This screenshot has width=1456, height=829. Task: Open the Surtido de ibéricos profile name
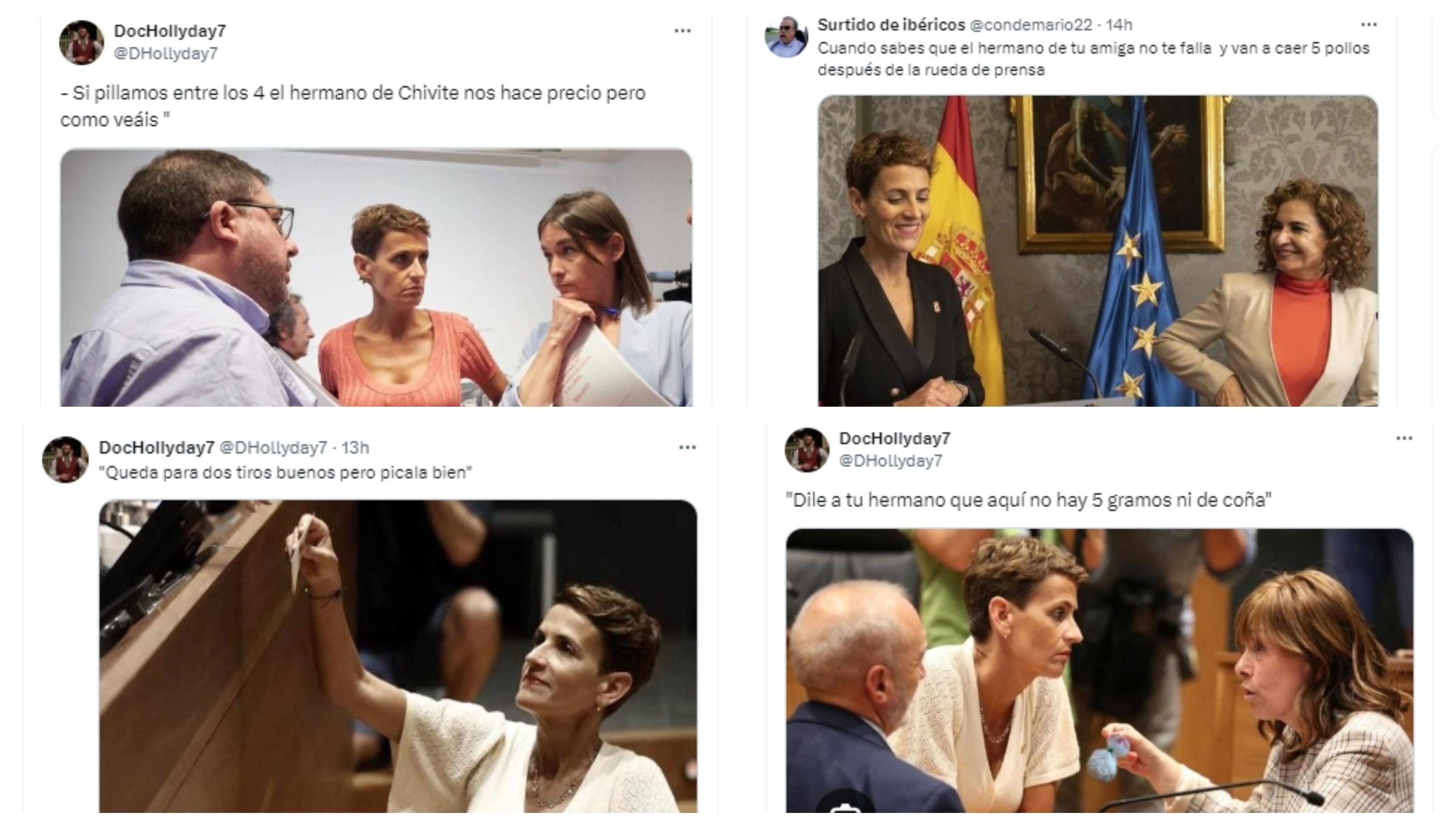[x=891, y=25]
